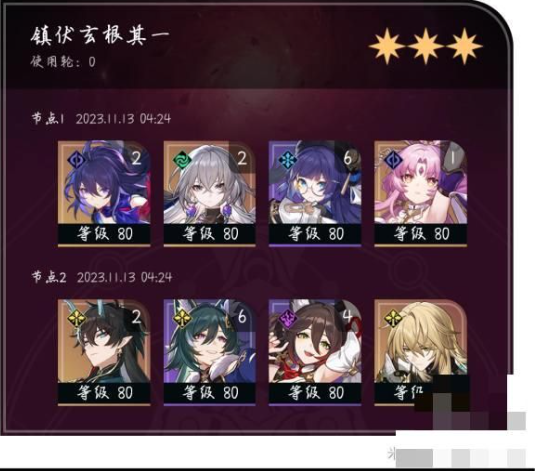
Task: Click the third gold star rating
Action: 464,46
